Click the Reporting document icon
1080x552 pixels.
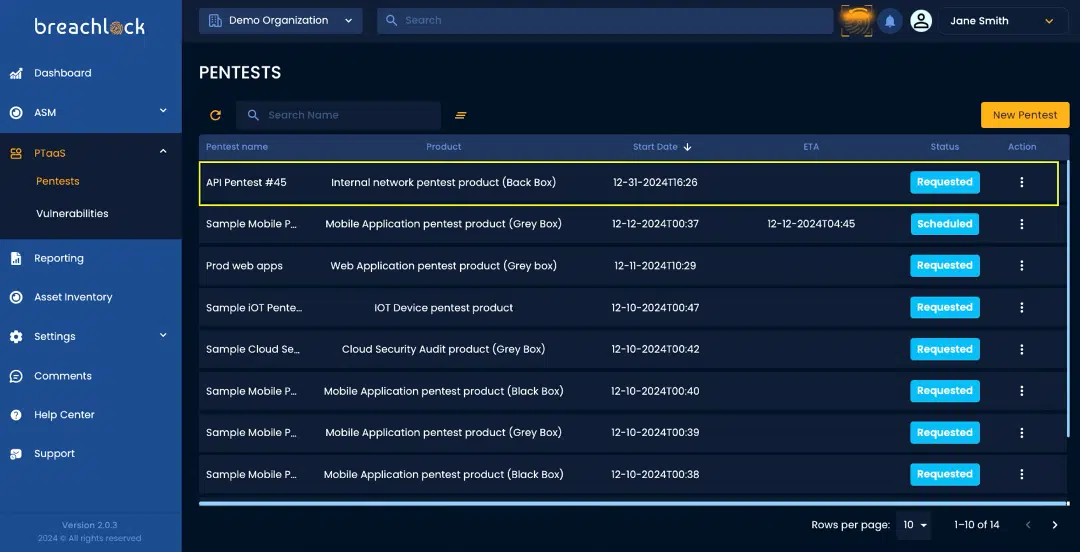[x=16, y=258]
